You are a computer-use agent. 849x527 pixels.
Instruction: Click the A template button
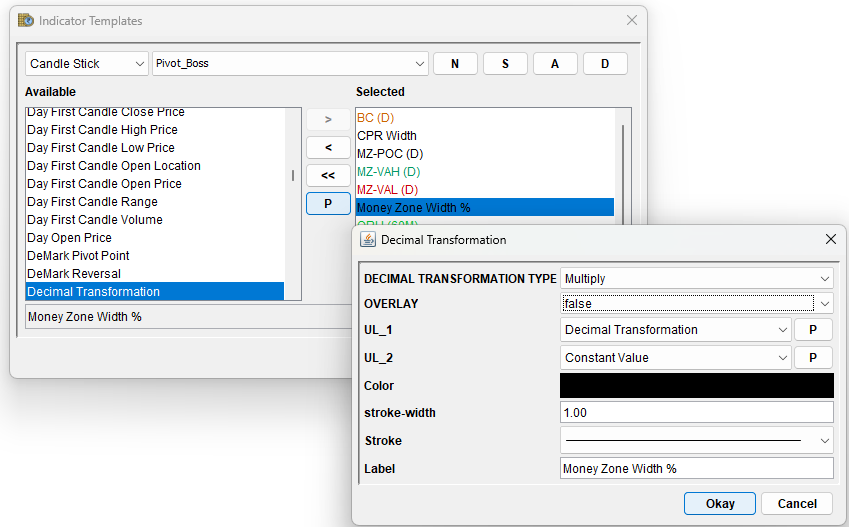coord(555,64)
